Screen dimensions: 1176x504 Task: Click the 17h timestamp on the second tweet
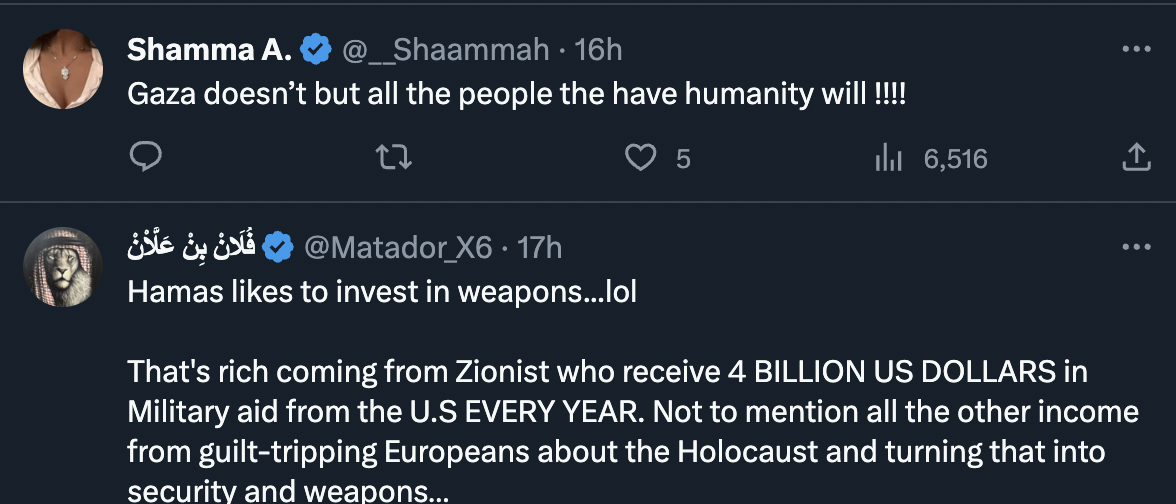(540, 247)
